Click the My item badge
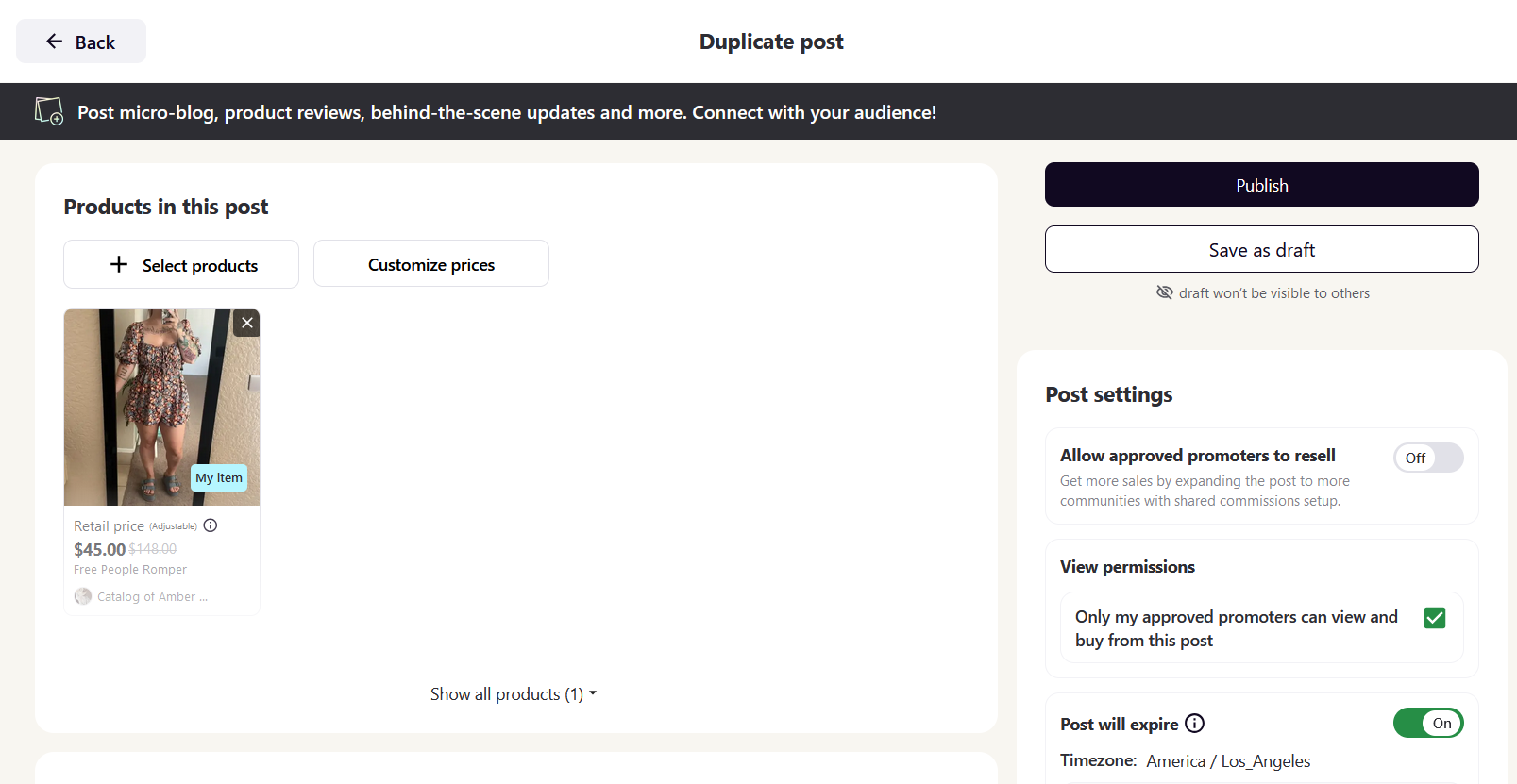The image size is (1517, 784). pyautogui.click(x=219, y=477)
